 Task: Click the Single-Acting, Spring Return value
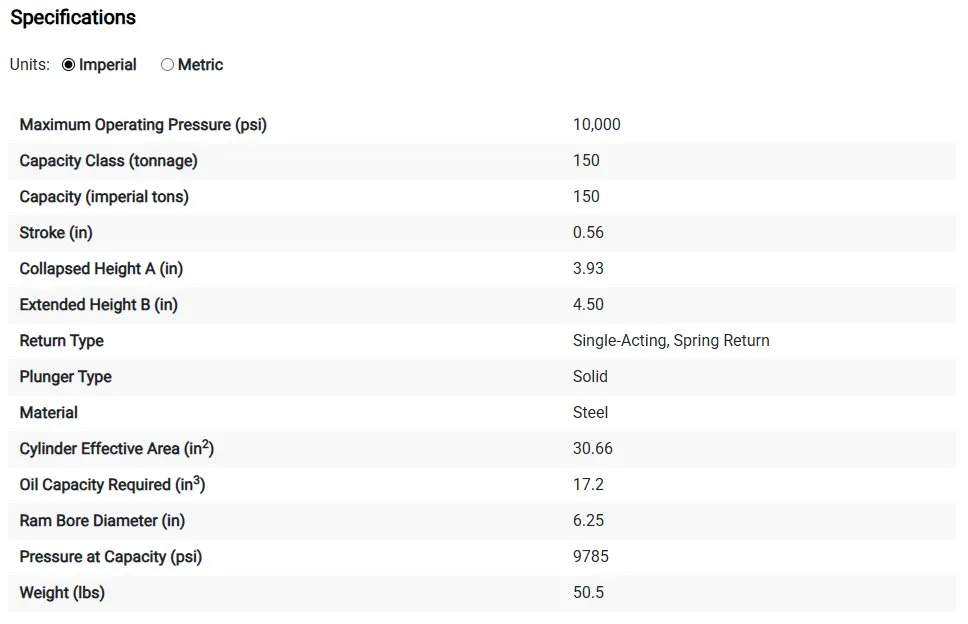(x=671, y=341)
